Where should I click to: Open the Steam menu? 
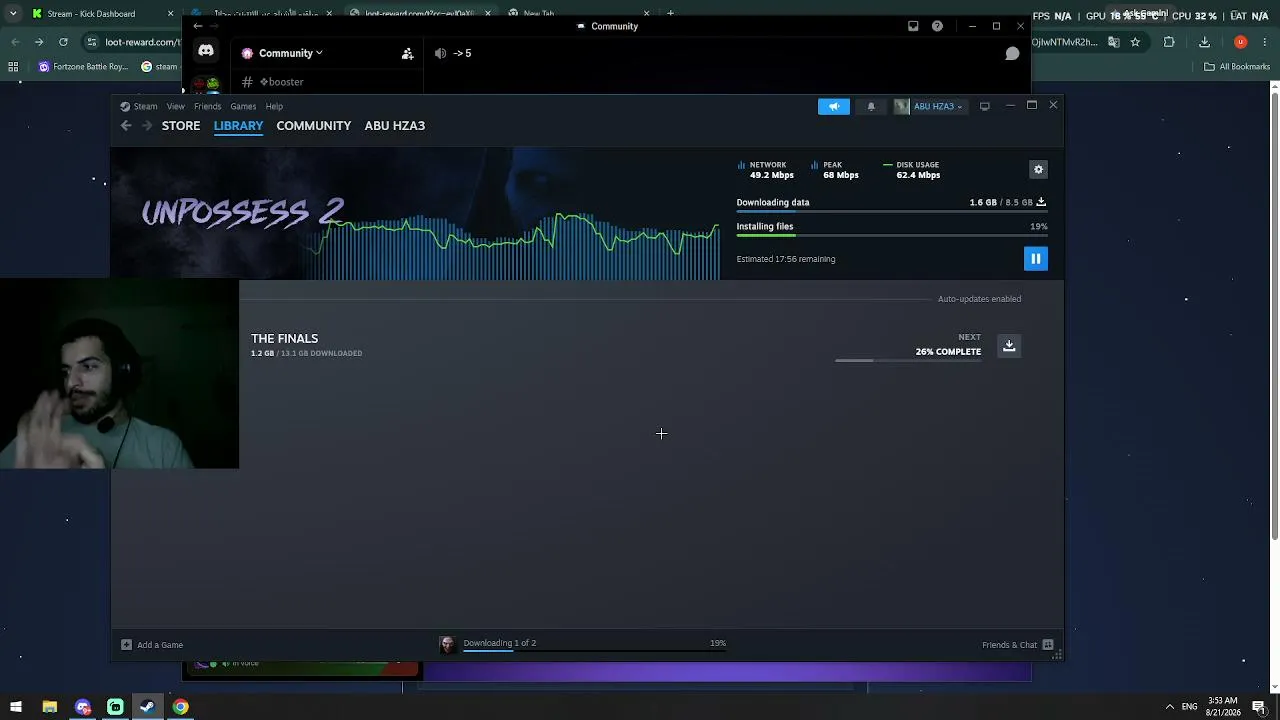(x=145, y=106)
